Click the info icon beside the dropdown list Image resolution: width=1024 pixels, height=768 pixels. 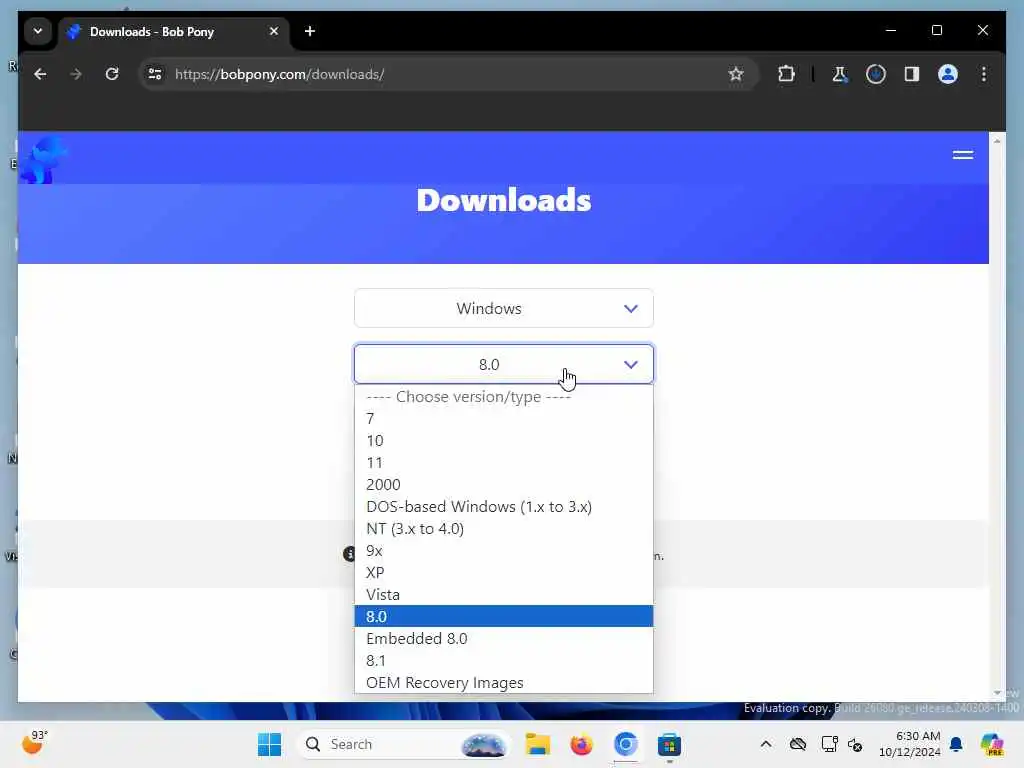(349, 554)
